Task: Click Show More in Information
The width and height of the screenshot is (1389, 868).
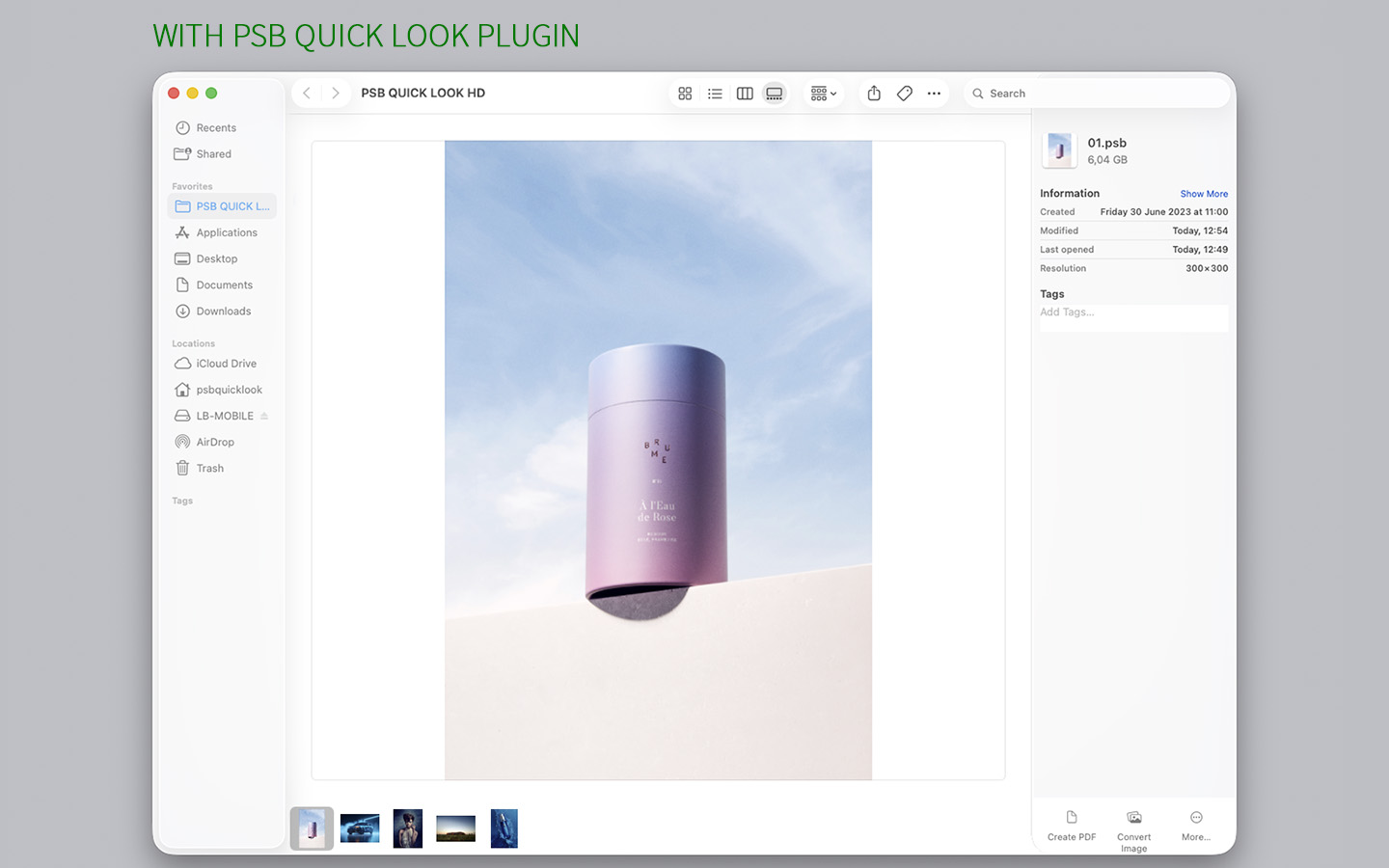Action: tap(1203, 194)
